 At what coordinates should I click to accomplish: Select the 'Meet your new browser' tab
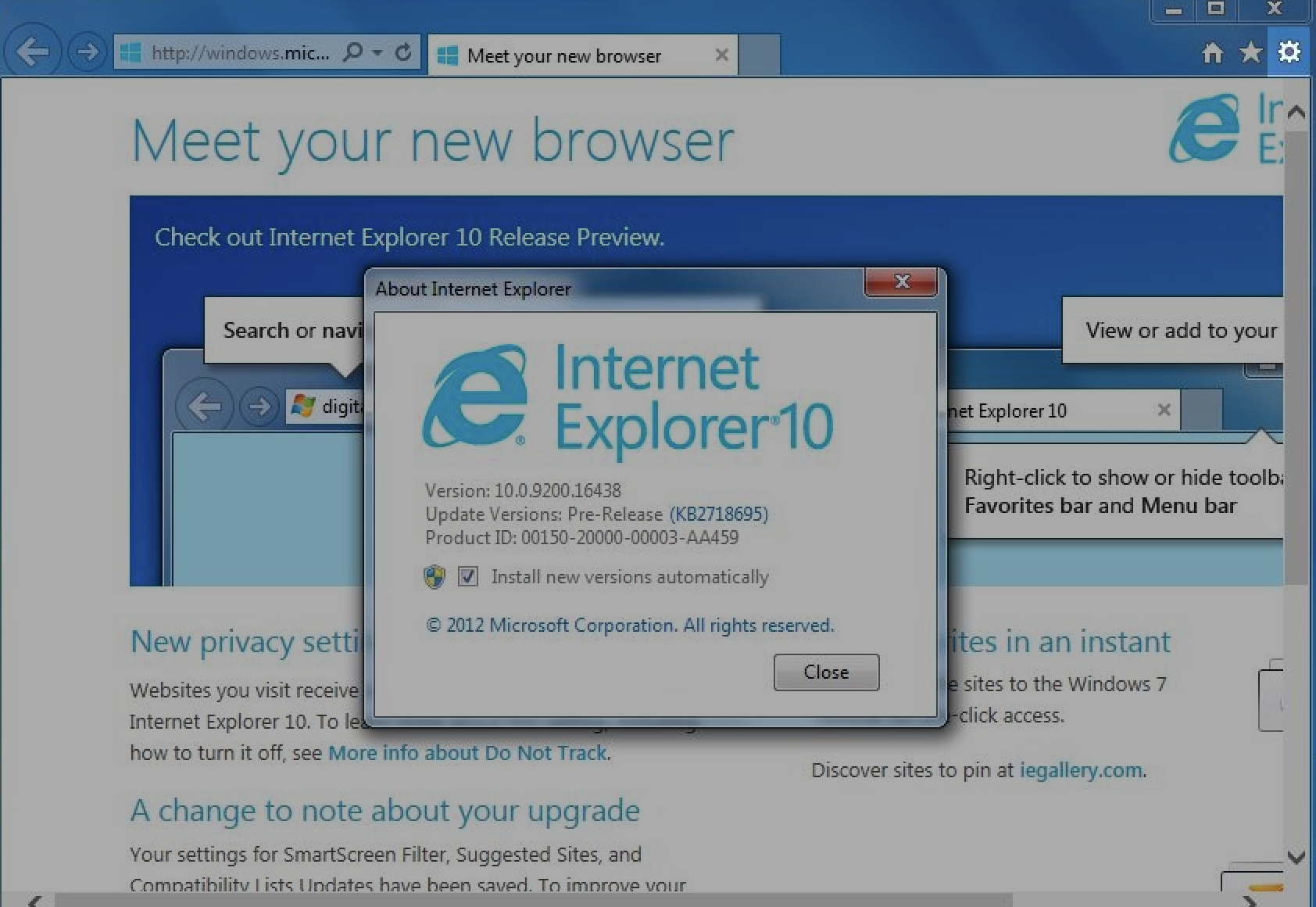coord(582,56)
